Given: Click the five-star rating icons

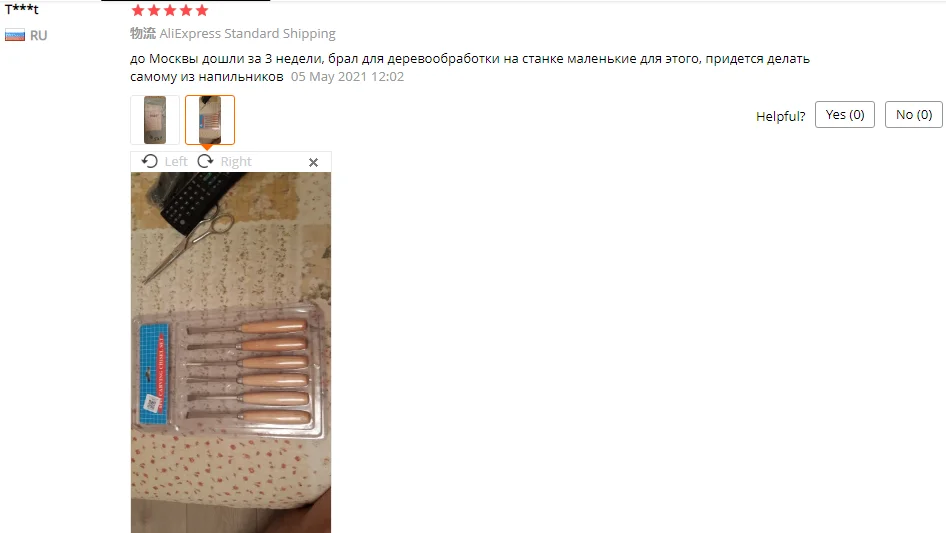Looking at the screenshot, I should point(170,10).
